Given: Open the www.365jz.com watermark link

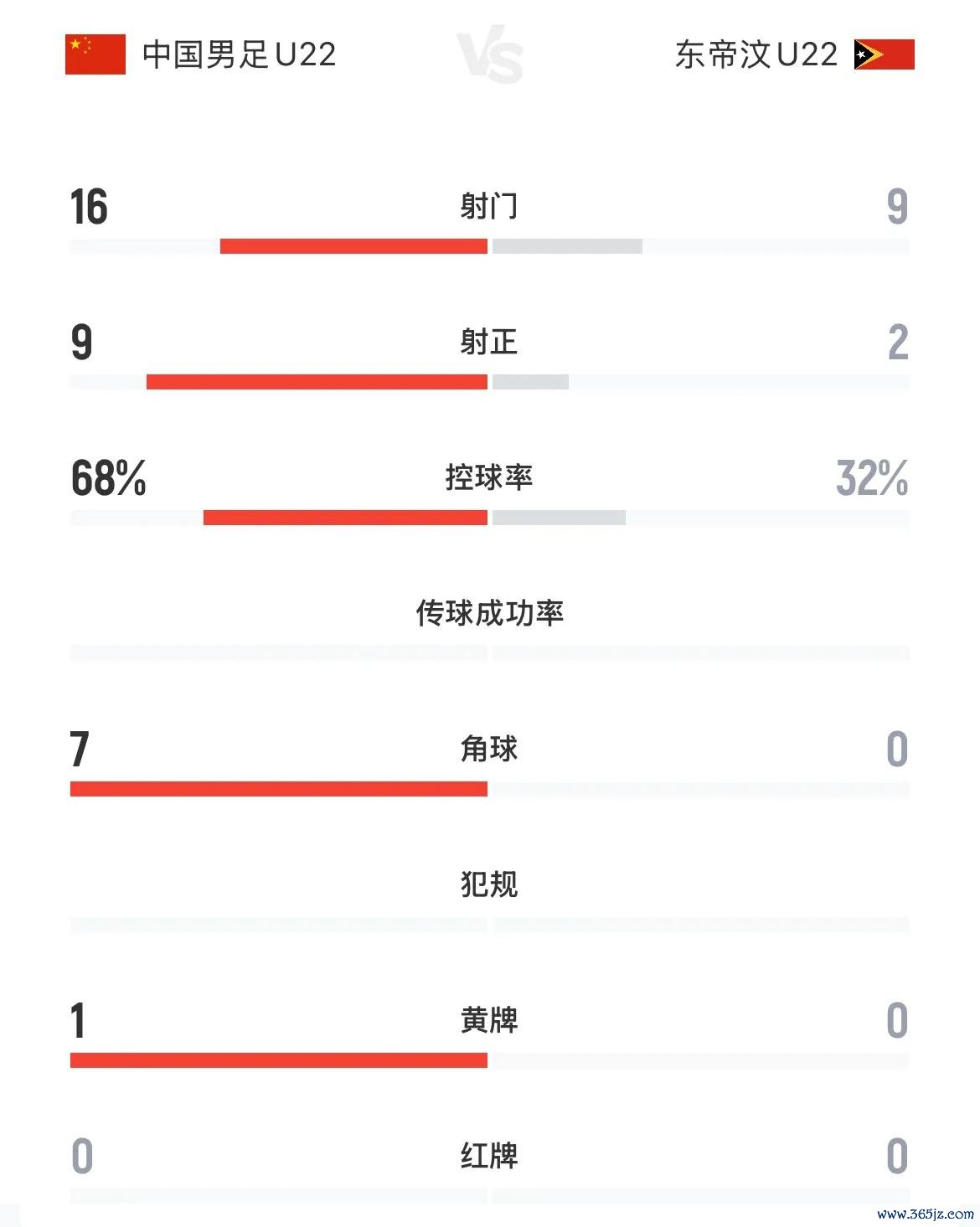Looking at the screenshot, I should pyautogui.click(x=925, y=1214).
